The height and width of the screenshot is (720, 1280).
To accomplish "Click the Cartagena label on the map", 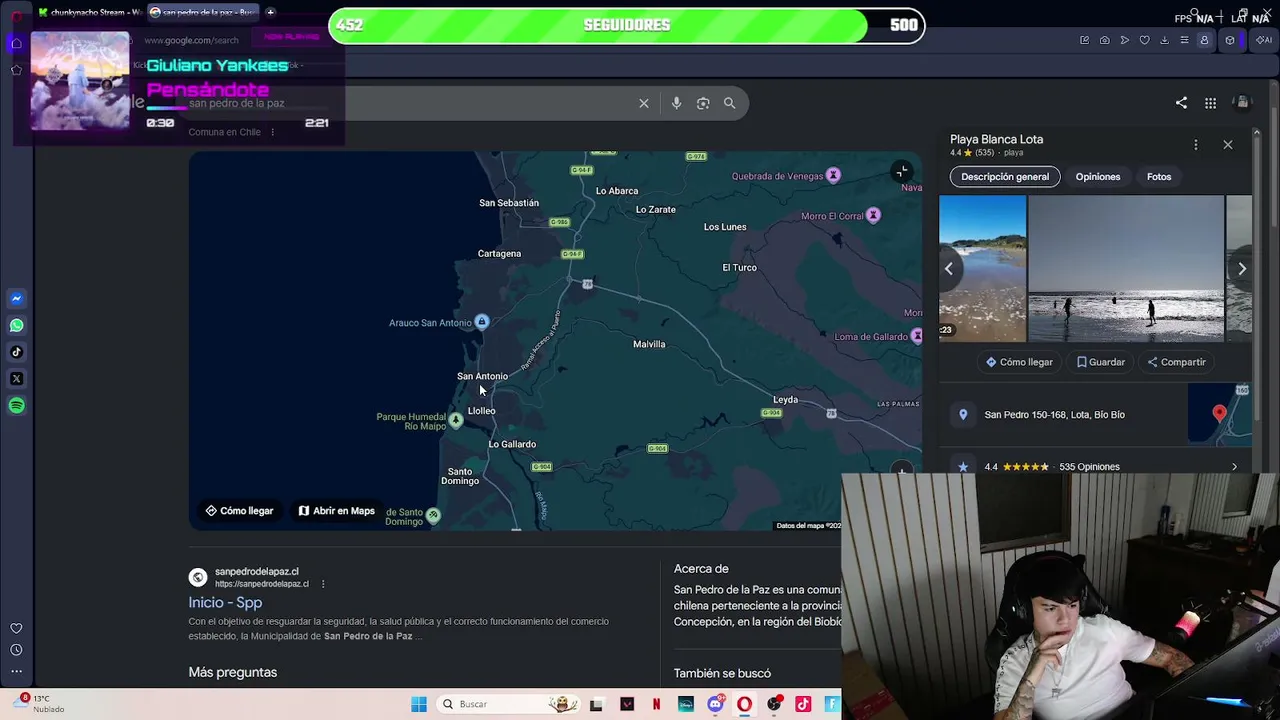I will (x=499, y=254).
